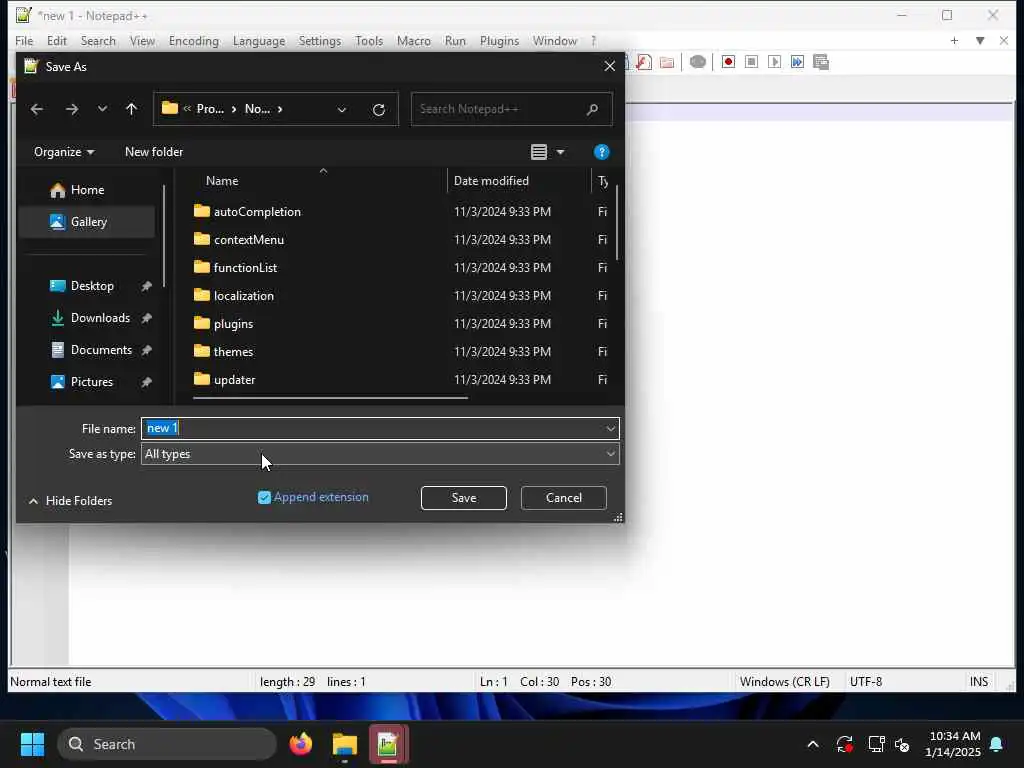Select Gallery in navigation pane
Screen dimensions: 1024x768
[x=87, y=222]
